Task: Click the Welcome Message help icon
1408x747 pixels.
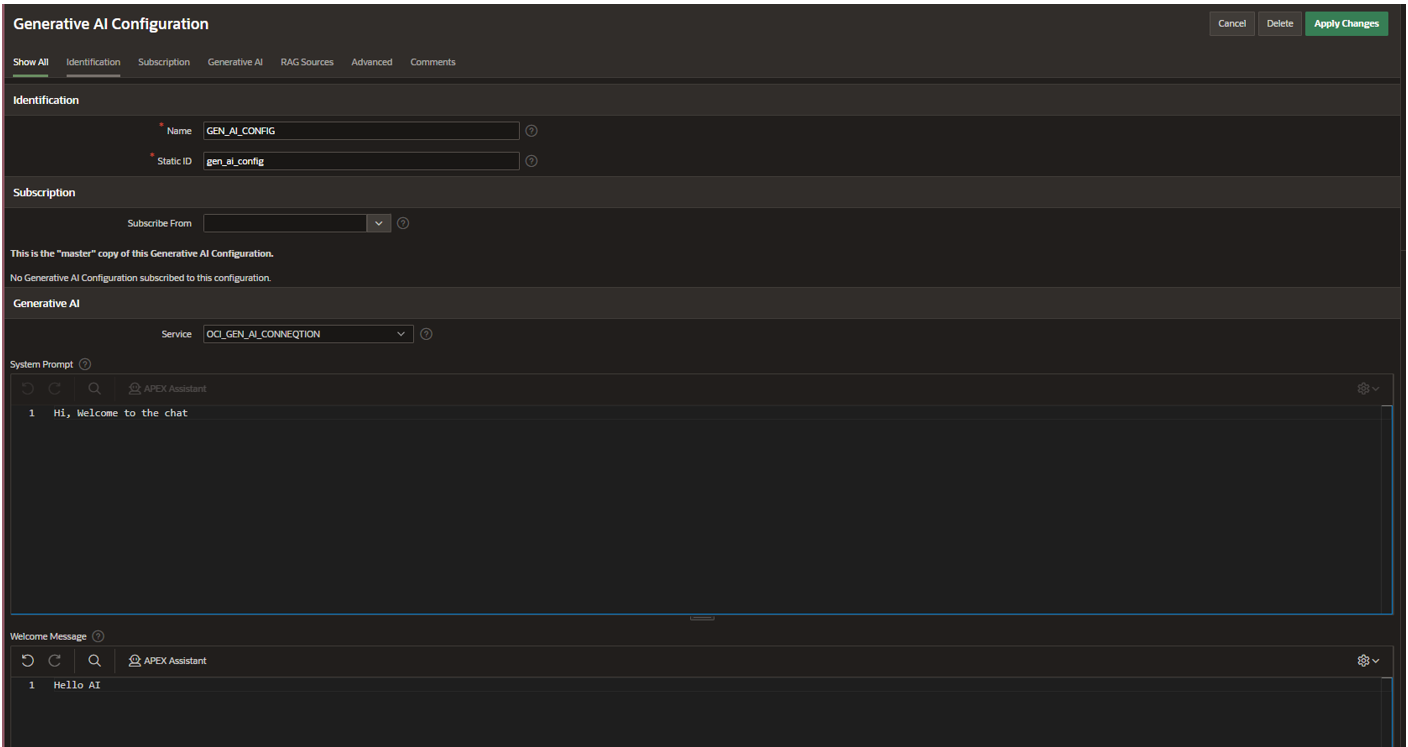Action: pos(98,637)
